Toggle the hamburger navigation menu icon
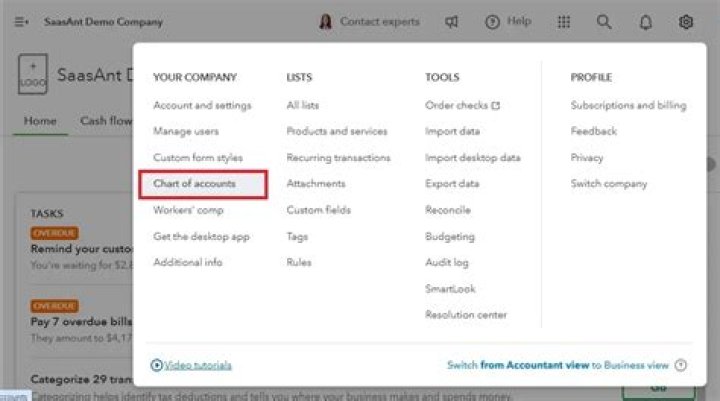This screenshot has height=401, width=720. coord(21,21)
